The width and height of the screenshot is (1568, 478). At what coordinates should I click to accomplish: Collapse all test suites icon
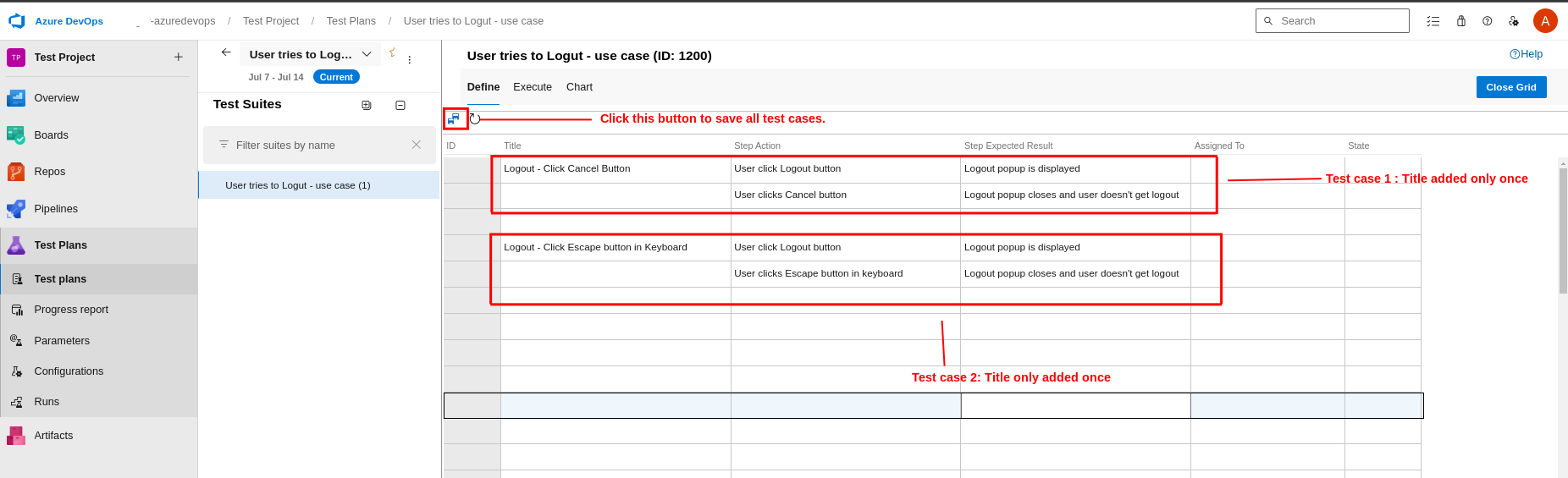(400, 105)
